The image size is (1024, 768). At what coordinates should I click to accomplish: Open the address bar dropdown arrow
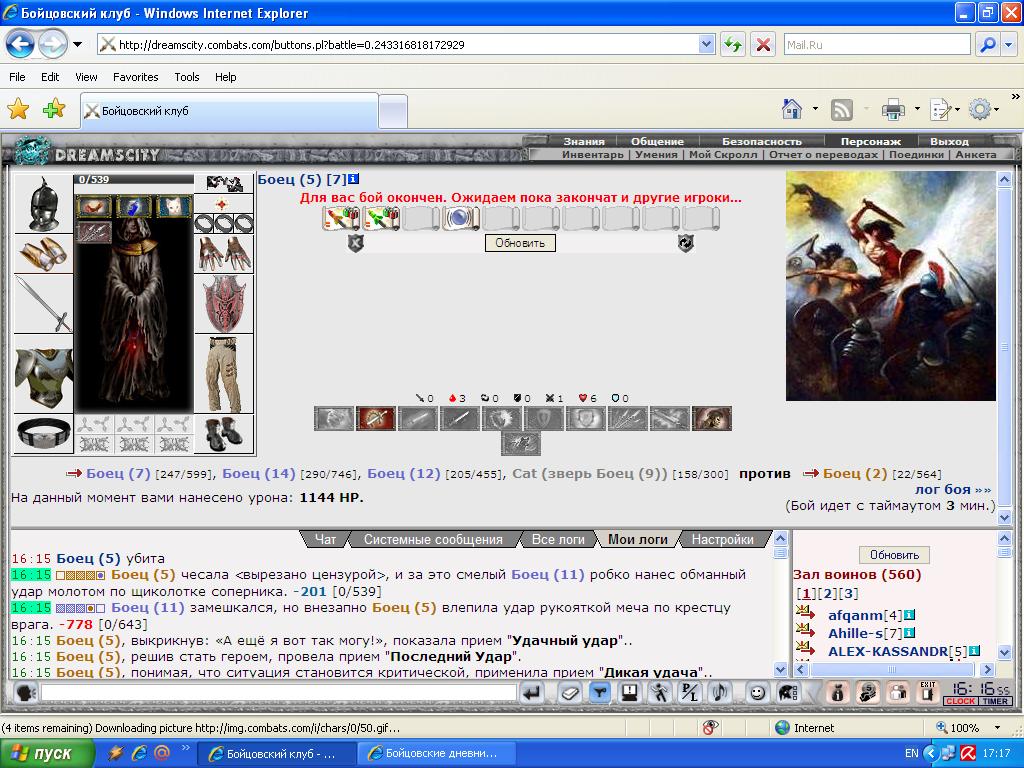[706, 44]
